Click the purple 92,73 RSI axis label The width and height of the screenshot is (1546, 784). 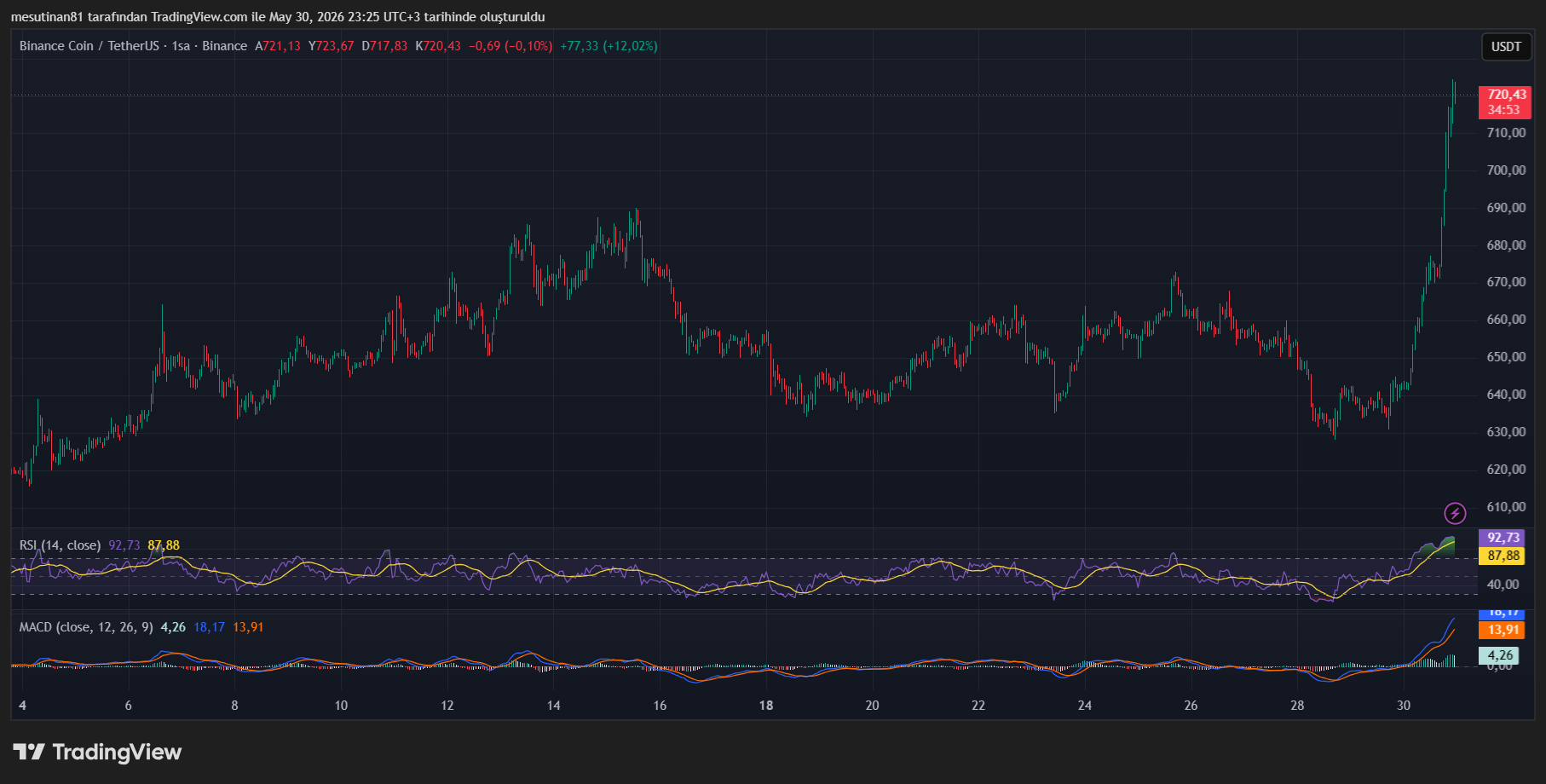pos(1503,538)
